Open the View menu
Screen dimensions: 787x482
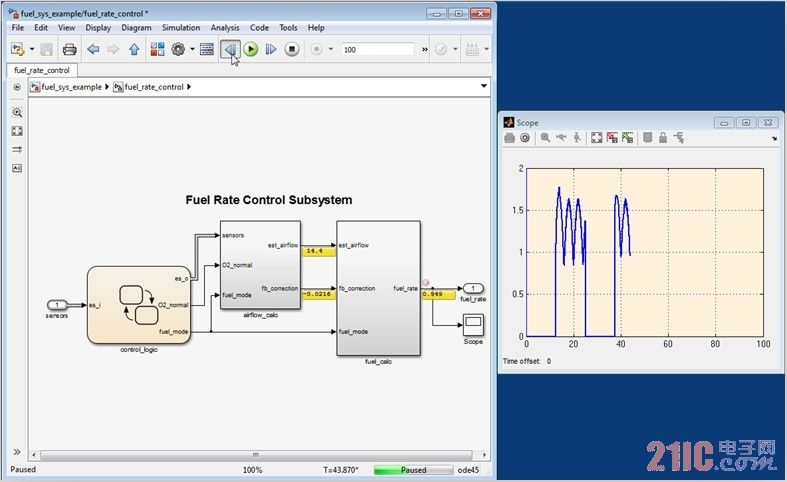[67, 28]
